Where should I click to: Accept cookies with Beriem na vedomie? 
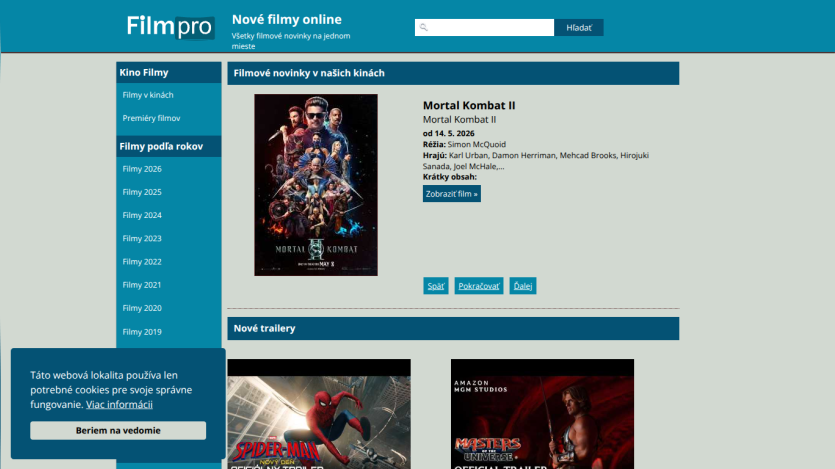tap(118, 431)
